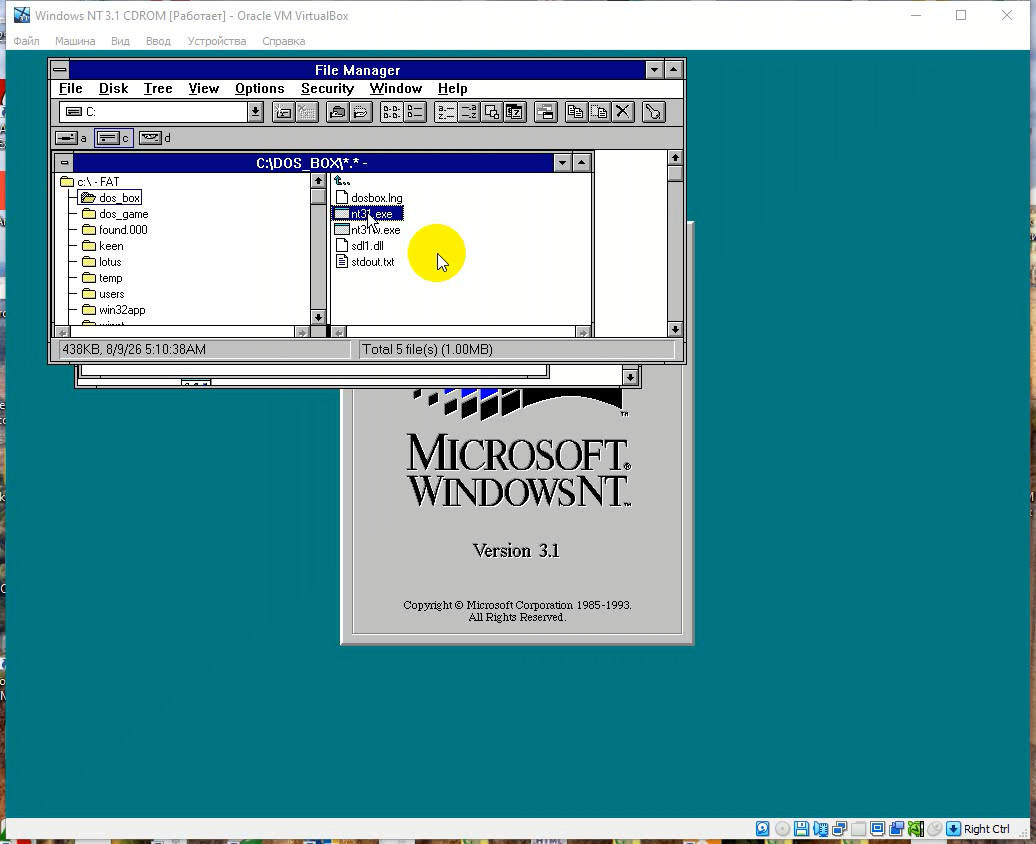The image size is (1036, 844).
Task: Show all file details view icon
Action: (x=415, y=112)
